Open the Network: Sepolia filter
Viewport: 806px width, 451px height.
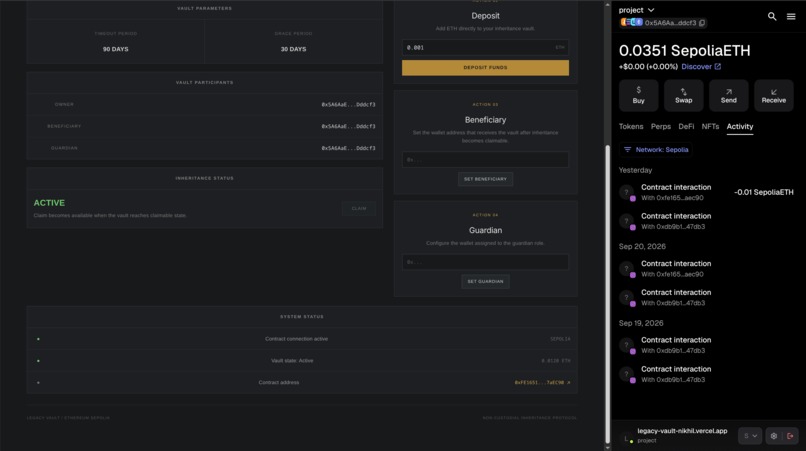[656, 150]
